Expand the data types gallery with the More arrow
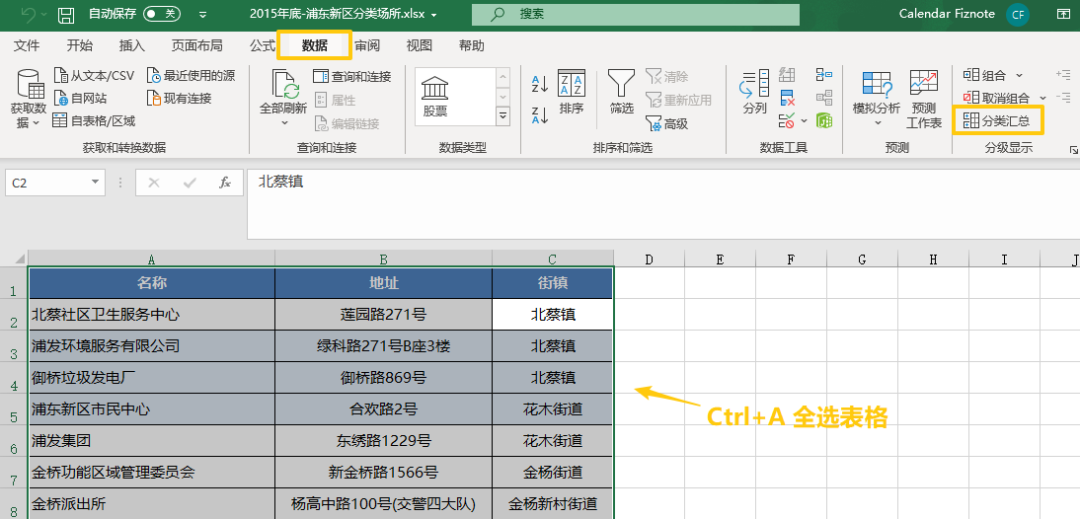 click(503, 116)
